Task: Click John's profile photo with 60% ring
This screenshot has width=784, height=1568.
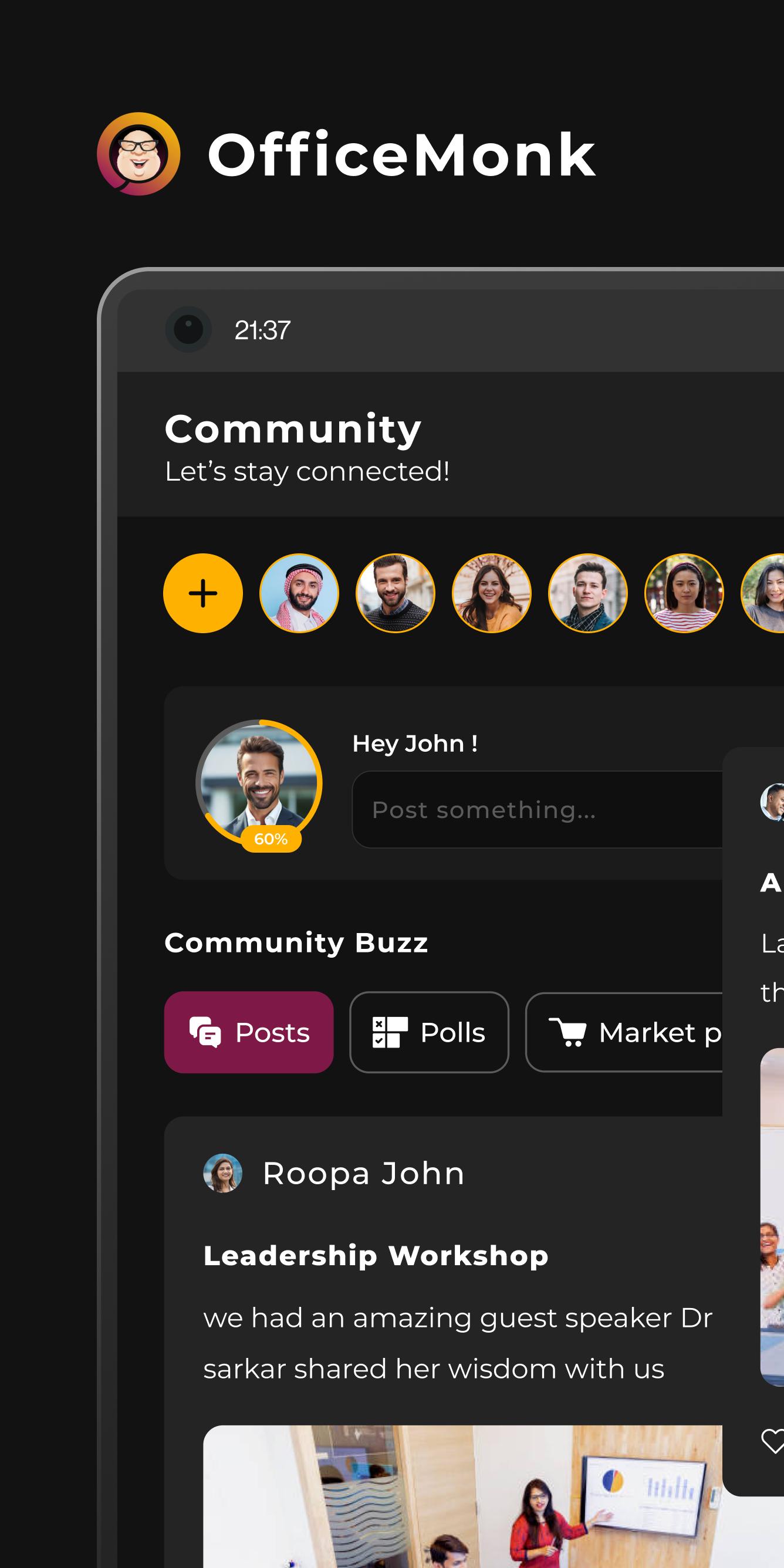Action: coord(259,782)
